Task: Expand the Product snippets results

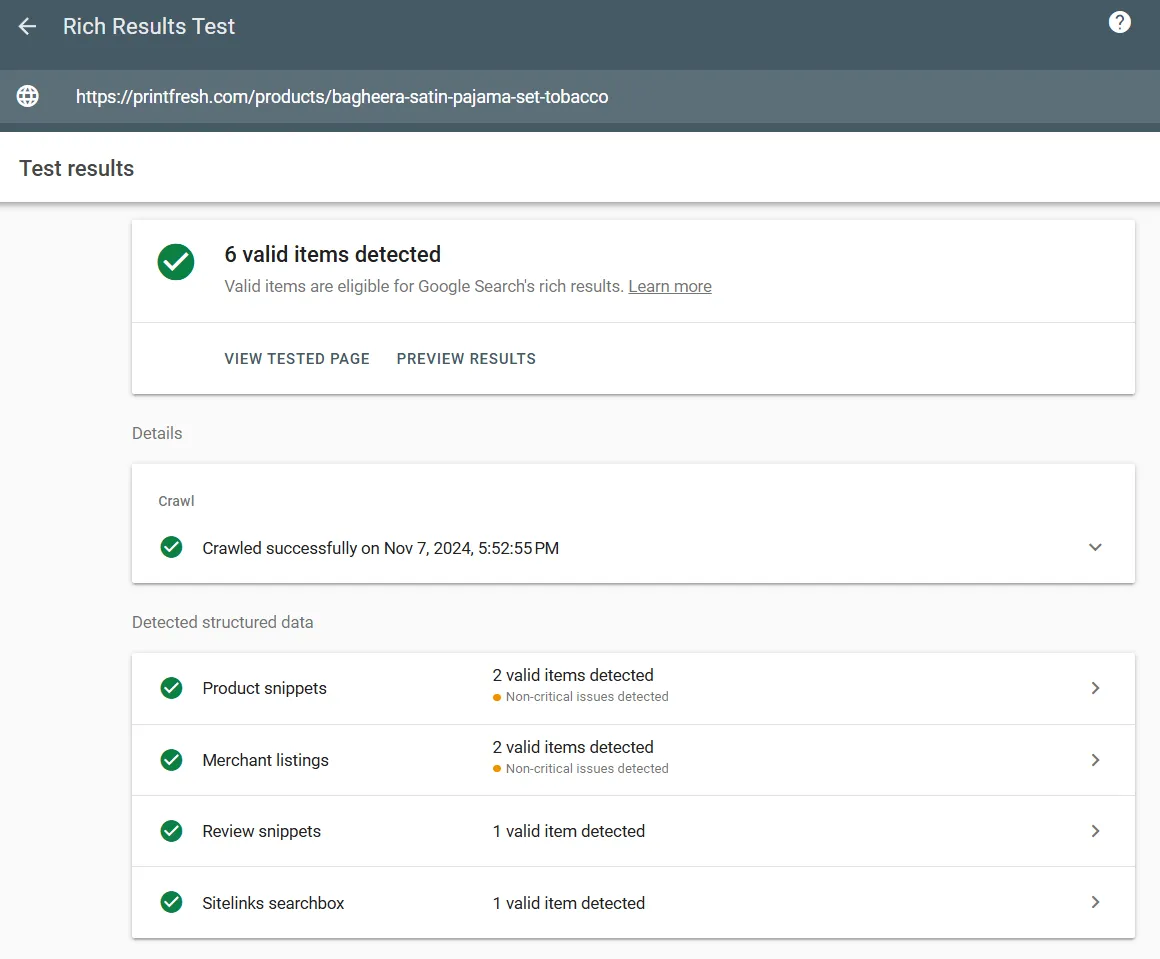Action: [1095, 688]
